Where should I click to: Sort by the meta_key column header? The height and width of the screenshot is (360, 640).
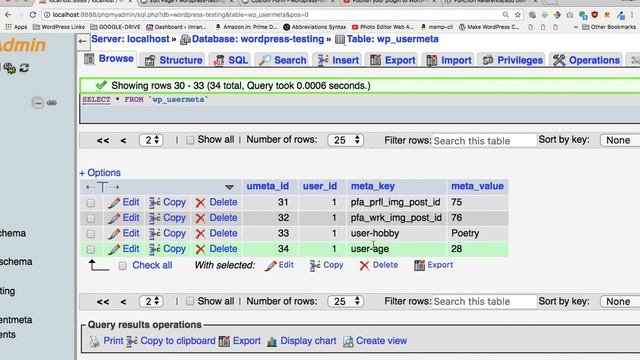click(x=373, y=186)
